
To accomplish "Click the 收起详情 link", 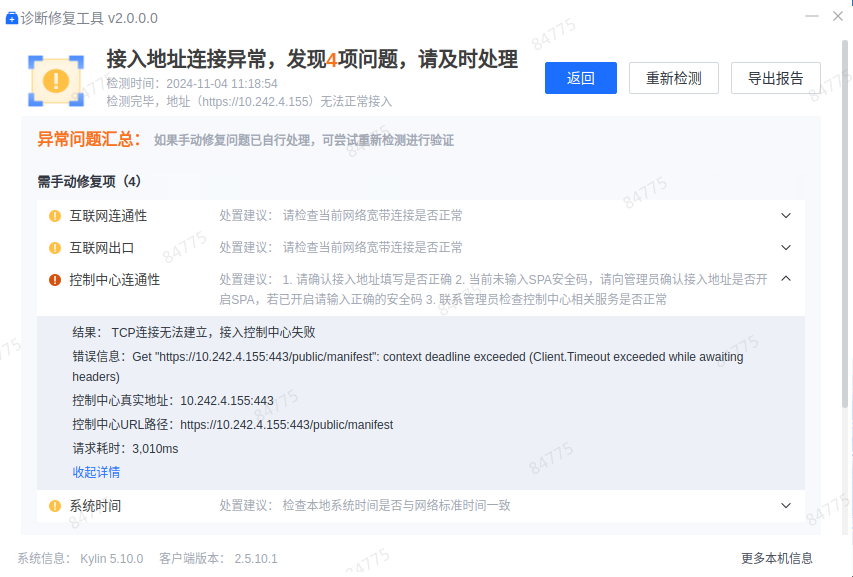I will pos(96,472).
